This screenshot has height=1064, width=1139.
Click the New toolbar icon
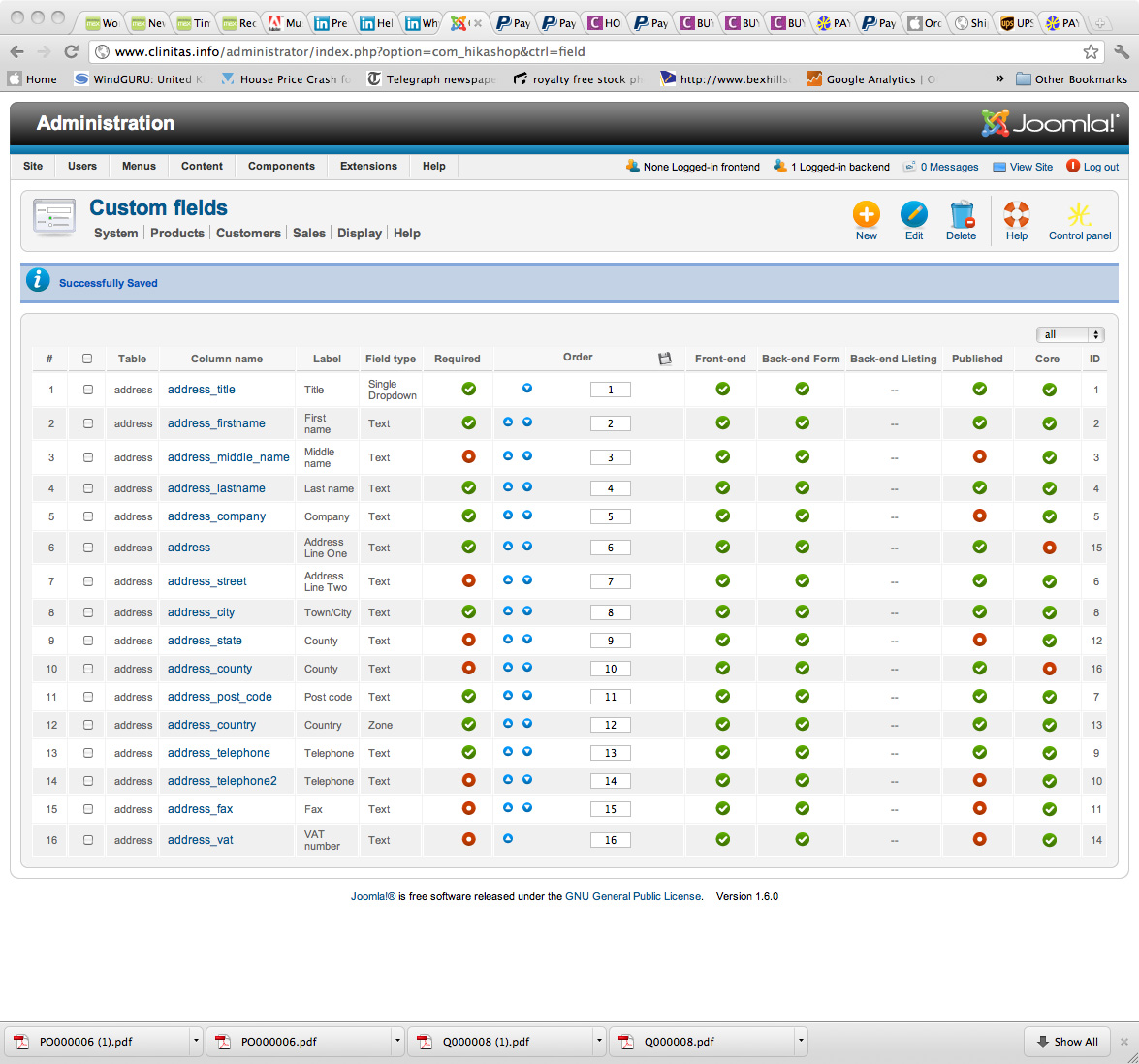click(866, 215)
